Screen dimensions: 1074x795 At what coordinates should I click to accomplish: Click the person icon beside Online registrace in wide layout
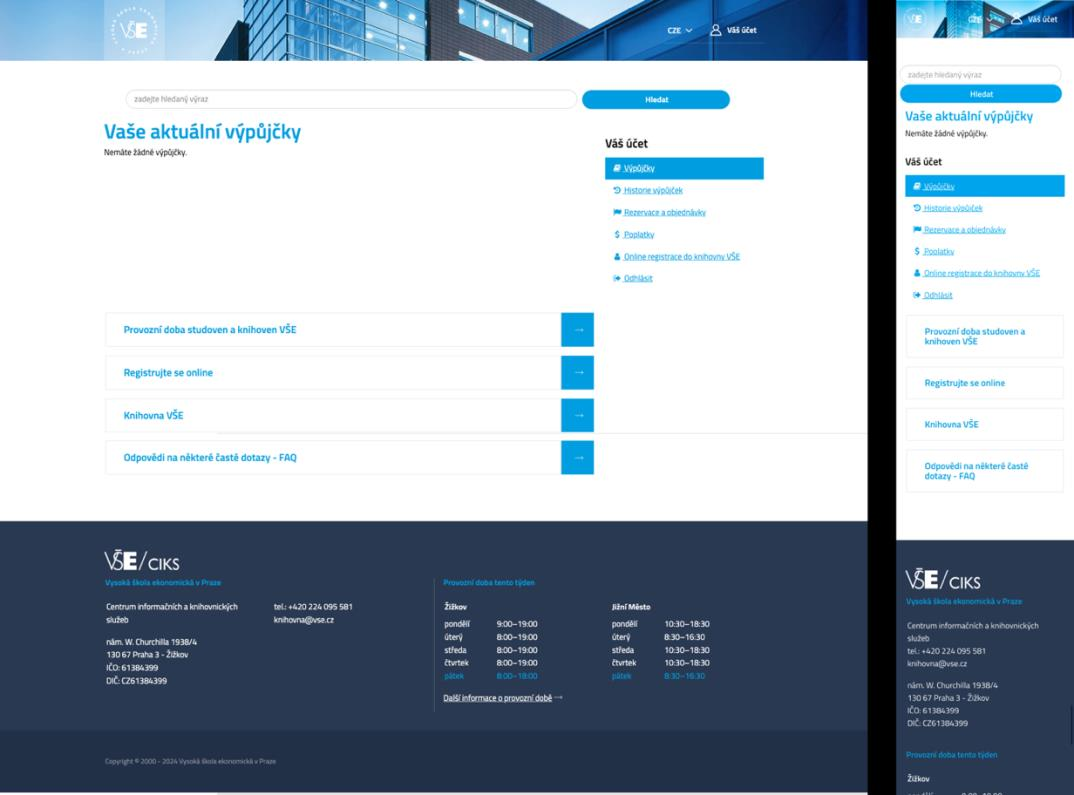coord(616,257)
